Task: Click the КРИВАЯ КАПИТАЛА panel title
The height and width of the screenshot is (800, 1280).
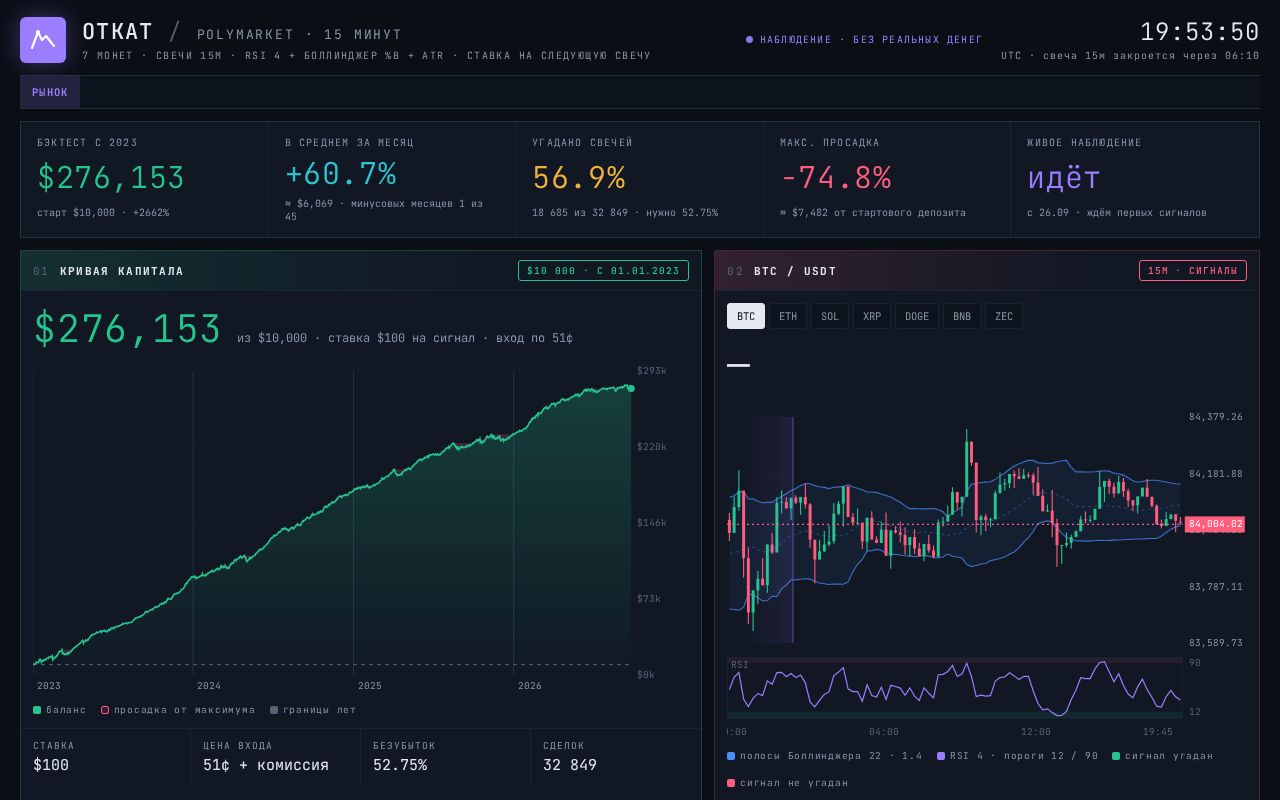Action: [122, 271]
